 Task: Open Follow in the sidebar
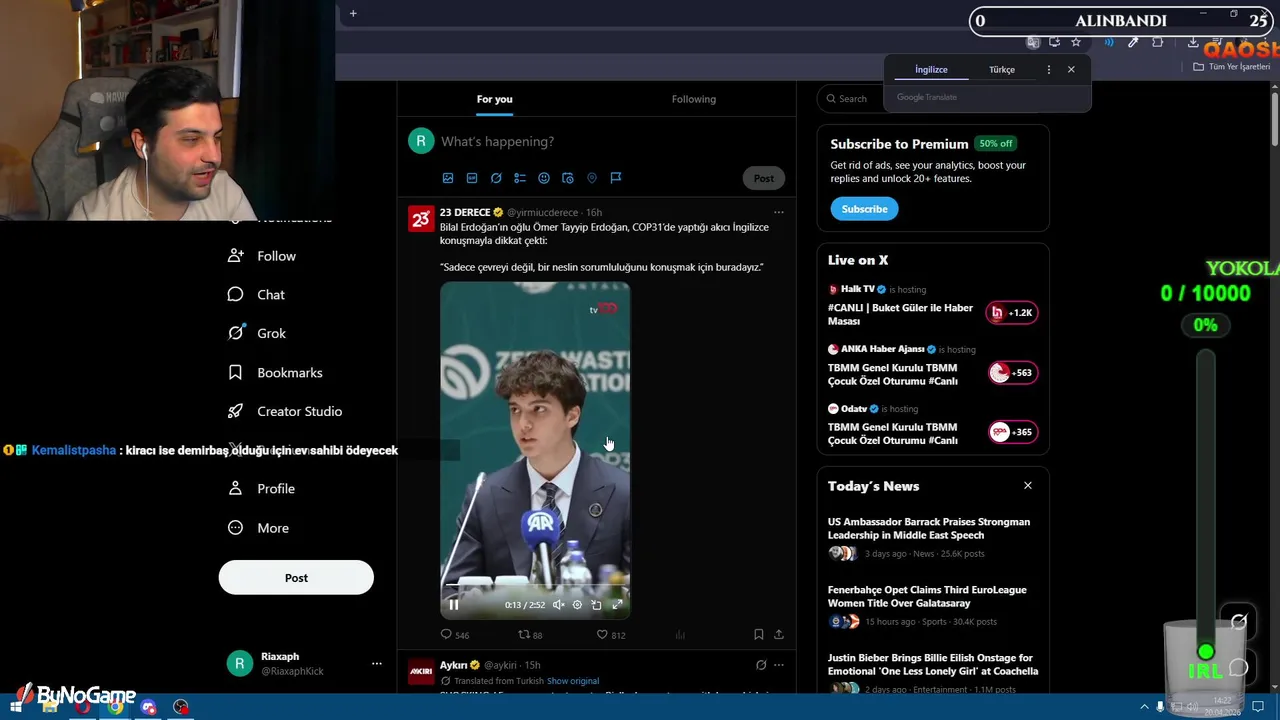262,256
